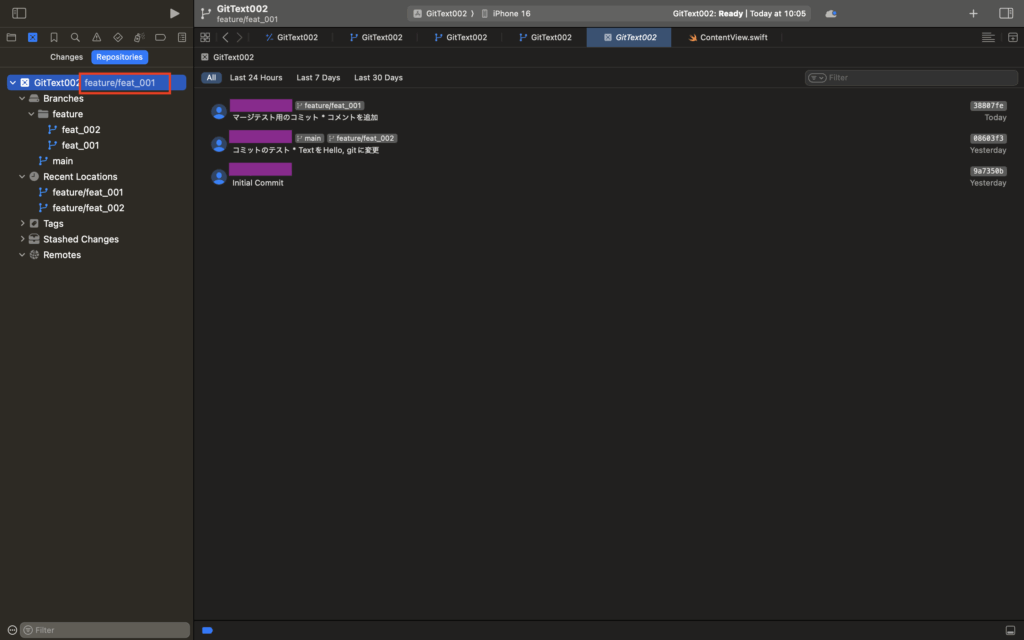1024x640 pixels.
Task: Open the related items grid icon
Action: pyautogui.click(x=205, y=37)
